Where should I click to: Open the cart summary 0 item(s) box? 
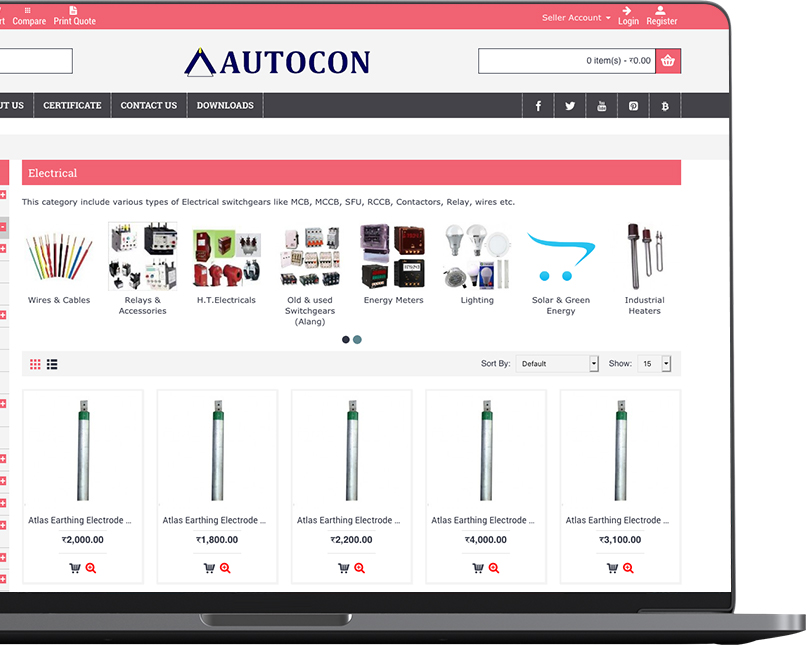click(567, 61)
